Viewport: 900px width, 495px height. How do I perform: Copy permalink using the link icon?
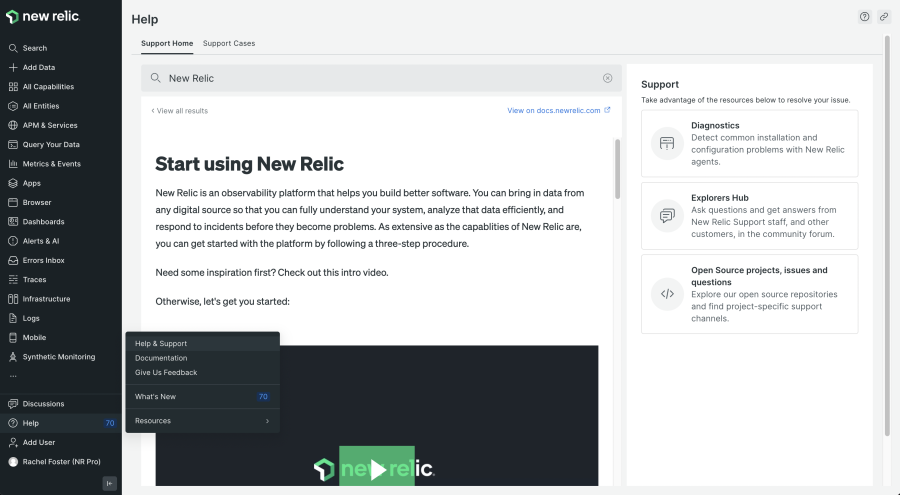883,17
